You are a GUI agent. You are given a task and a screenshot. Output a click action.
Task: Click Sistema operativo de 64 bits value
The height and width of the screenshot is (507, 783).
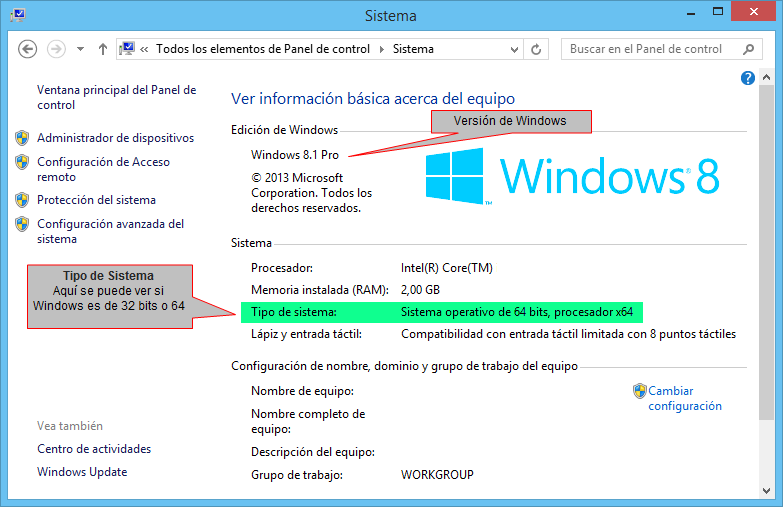coord(517,312)
